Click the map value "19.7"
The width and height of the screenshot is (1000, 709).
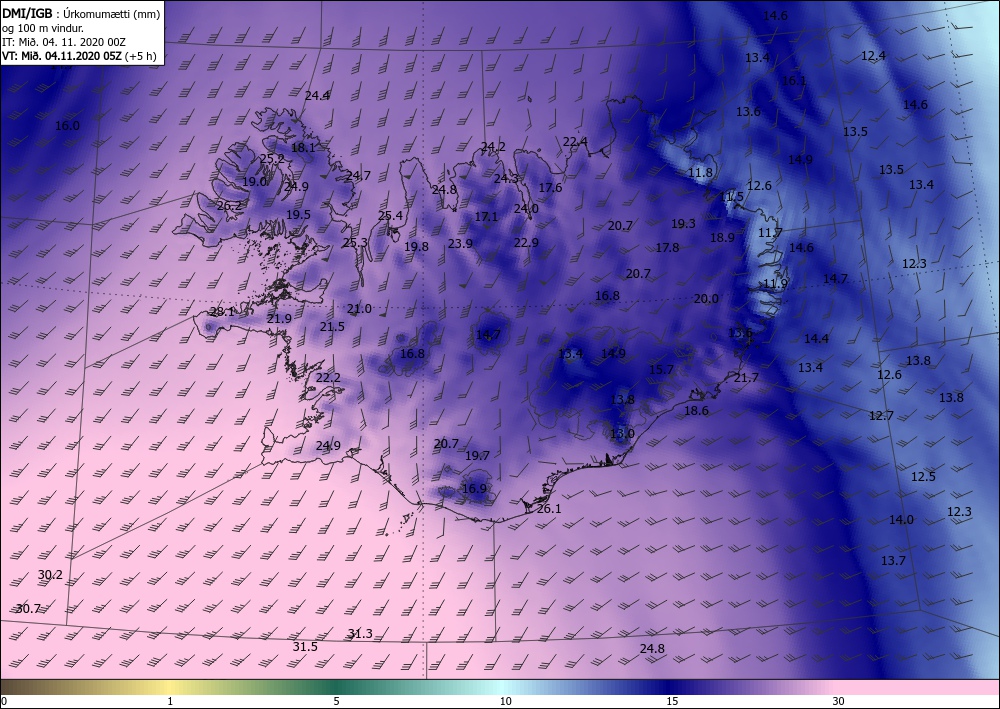[477, 455]
